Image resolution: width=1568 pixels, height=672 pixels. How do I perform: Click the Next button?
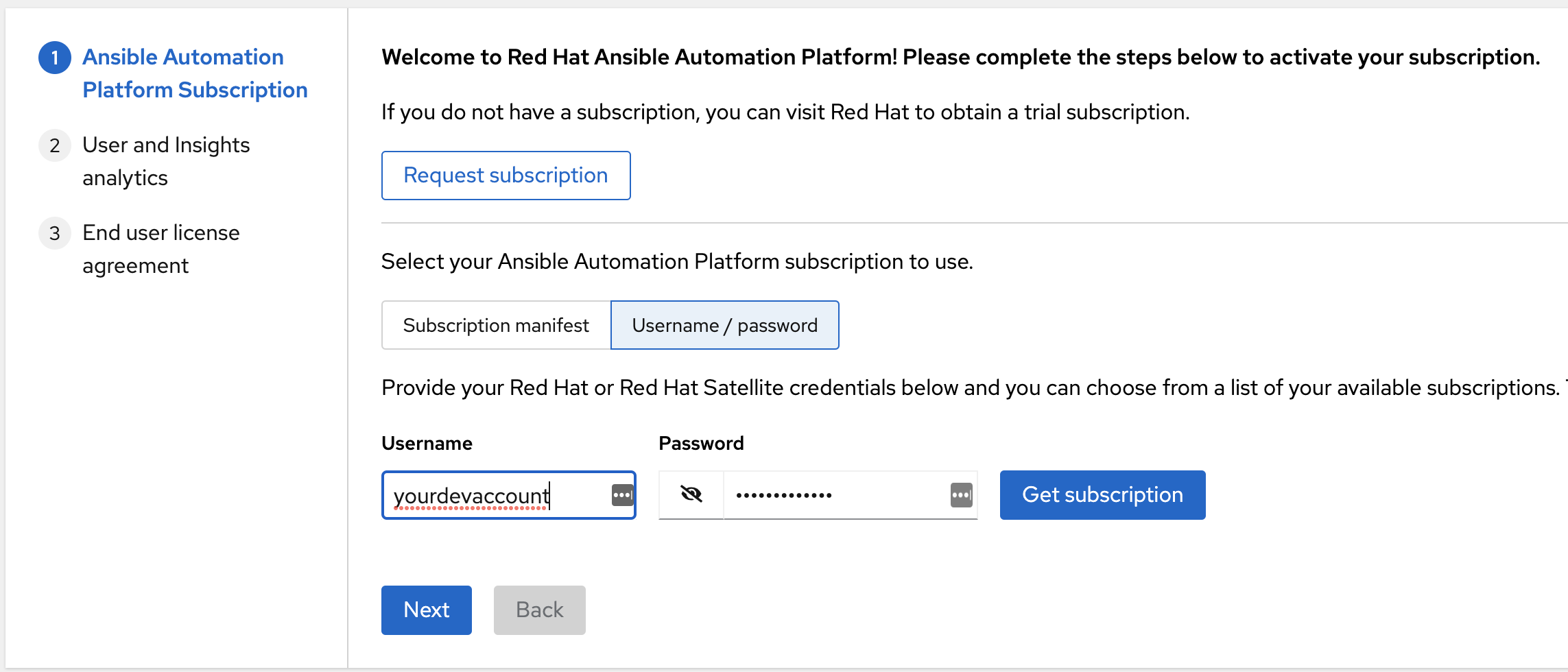point(426,610)
